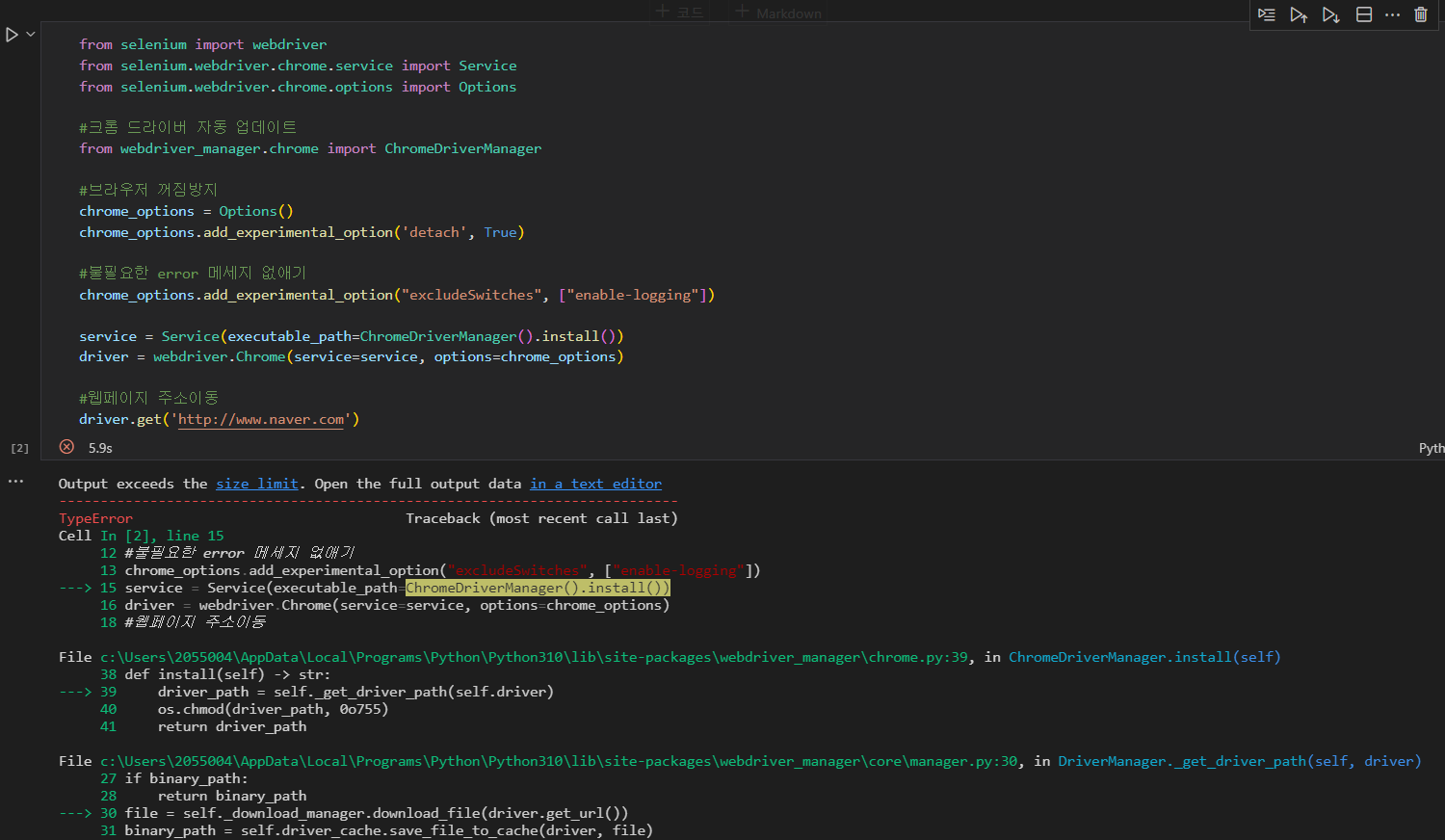
Task: Click the 'detach' string in code
Action: tap(434, 232)
